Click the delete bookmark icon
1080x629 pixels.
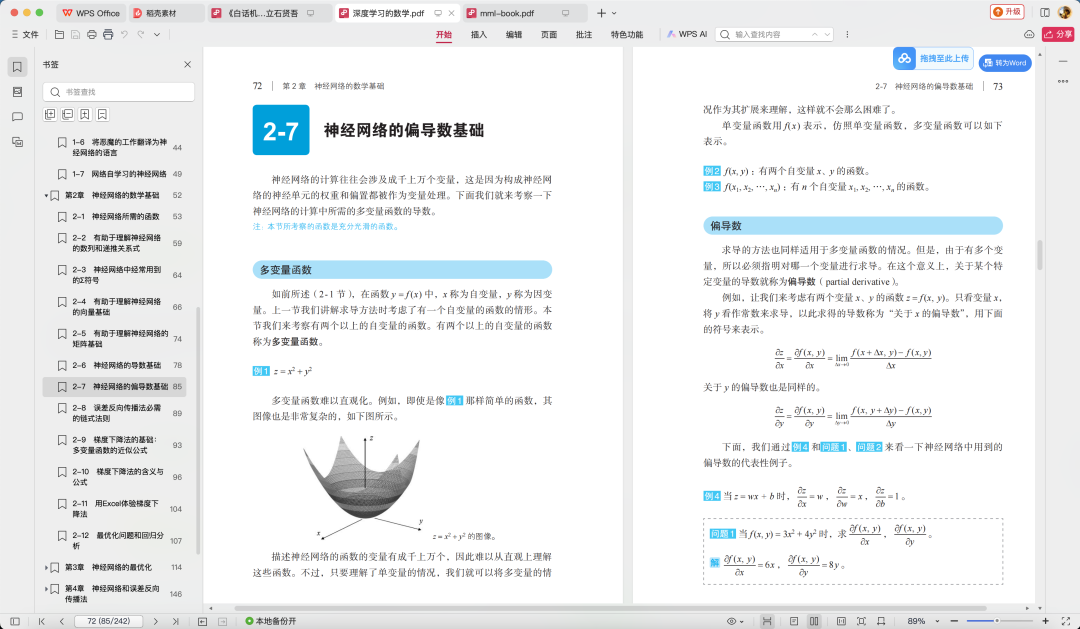pyautogui.click(x=102, y=114)
